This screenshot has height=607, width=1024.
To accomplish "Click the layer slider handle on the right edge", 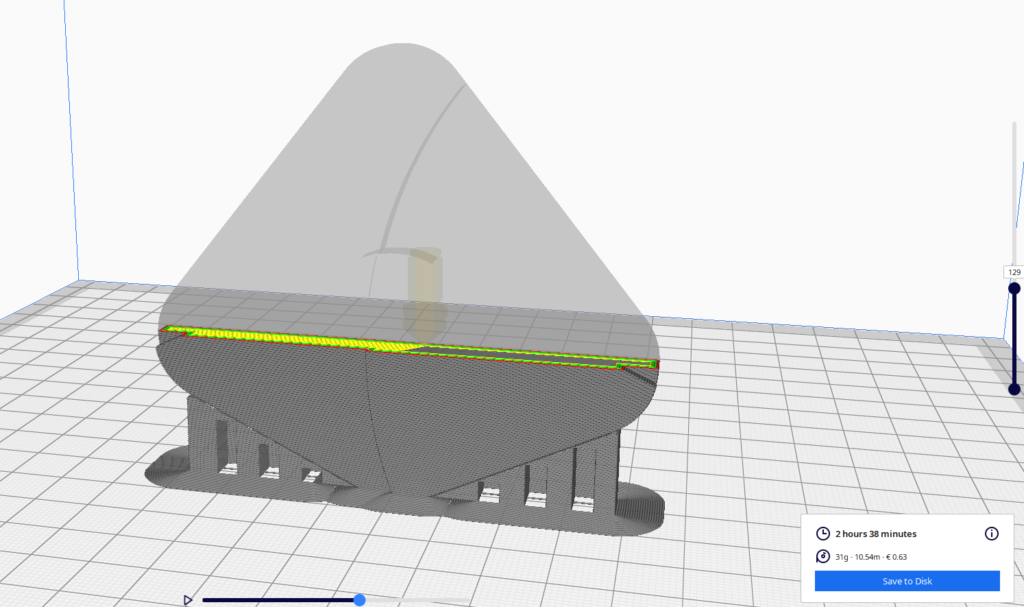I will pos(1015,288).
